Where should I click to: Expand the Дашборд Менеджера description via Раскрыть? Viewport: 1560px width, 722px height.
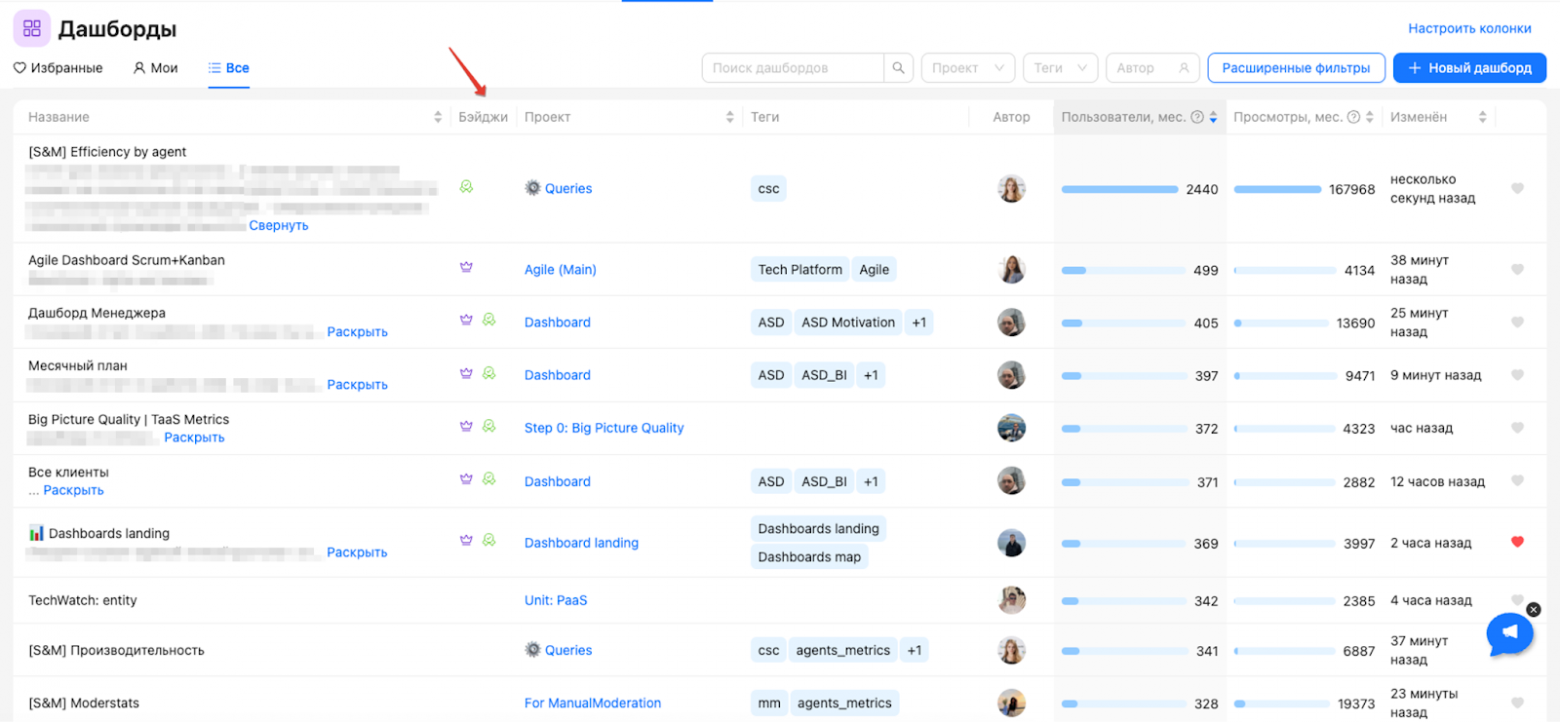[357, 332]
